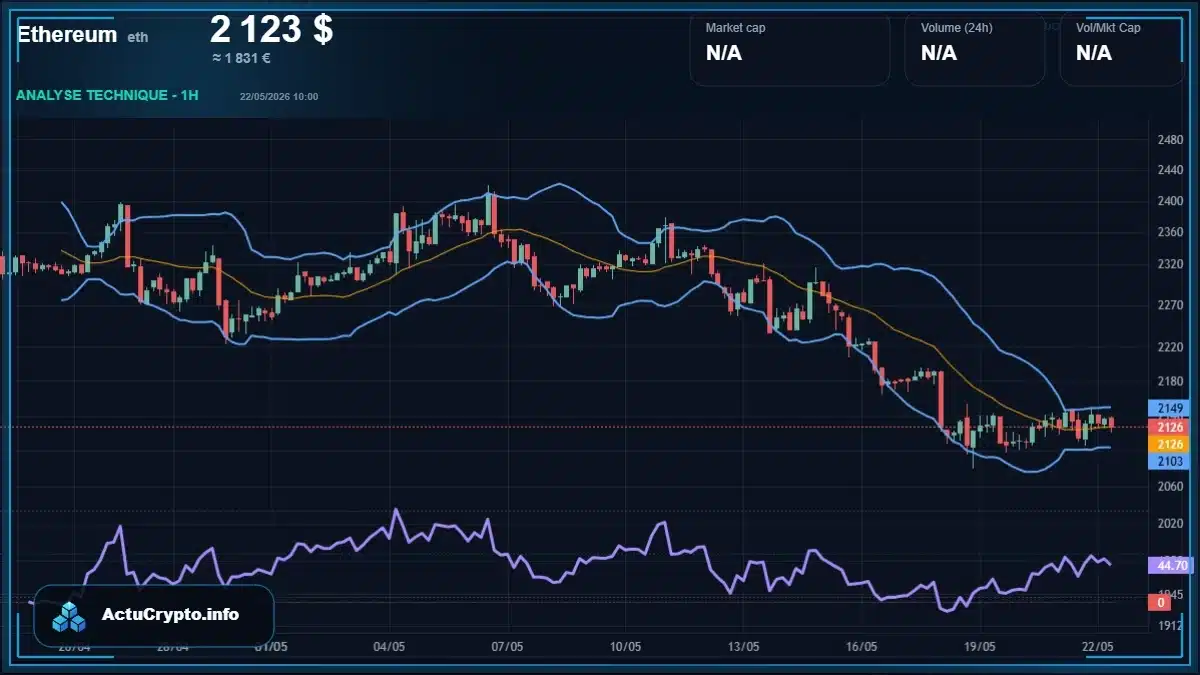Screen dimensions: 1200x675
Task: Click the 13/05 date axis label
Action: tap(743, 647)
